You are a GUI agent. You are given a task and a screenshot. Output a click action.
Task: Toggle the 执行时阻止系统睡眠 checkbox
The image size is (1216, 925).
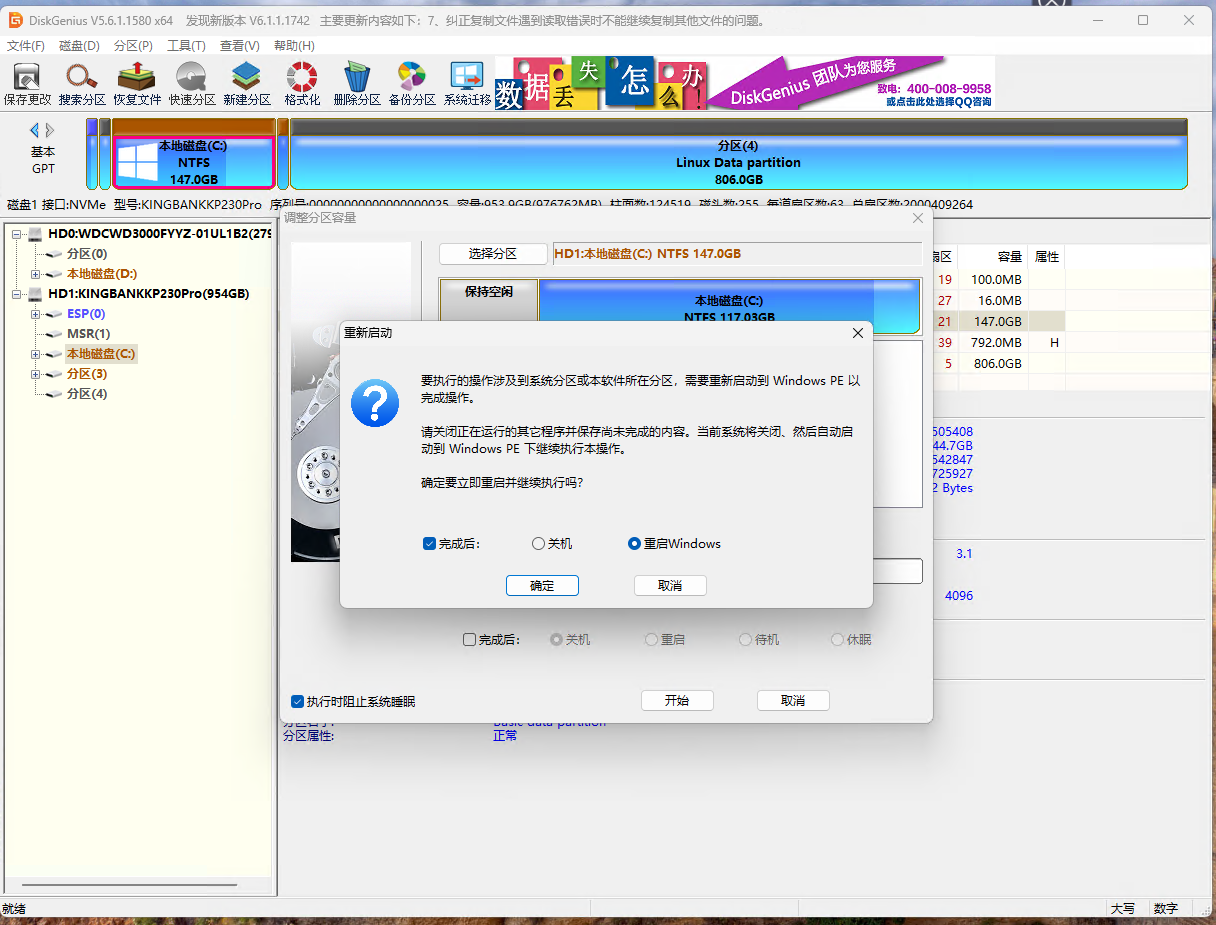pos(297,702)
